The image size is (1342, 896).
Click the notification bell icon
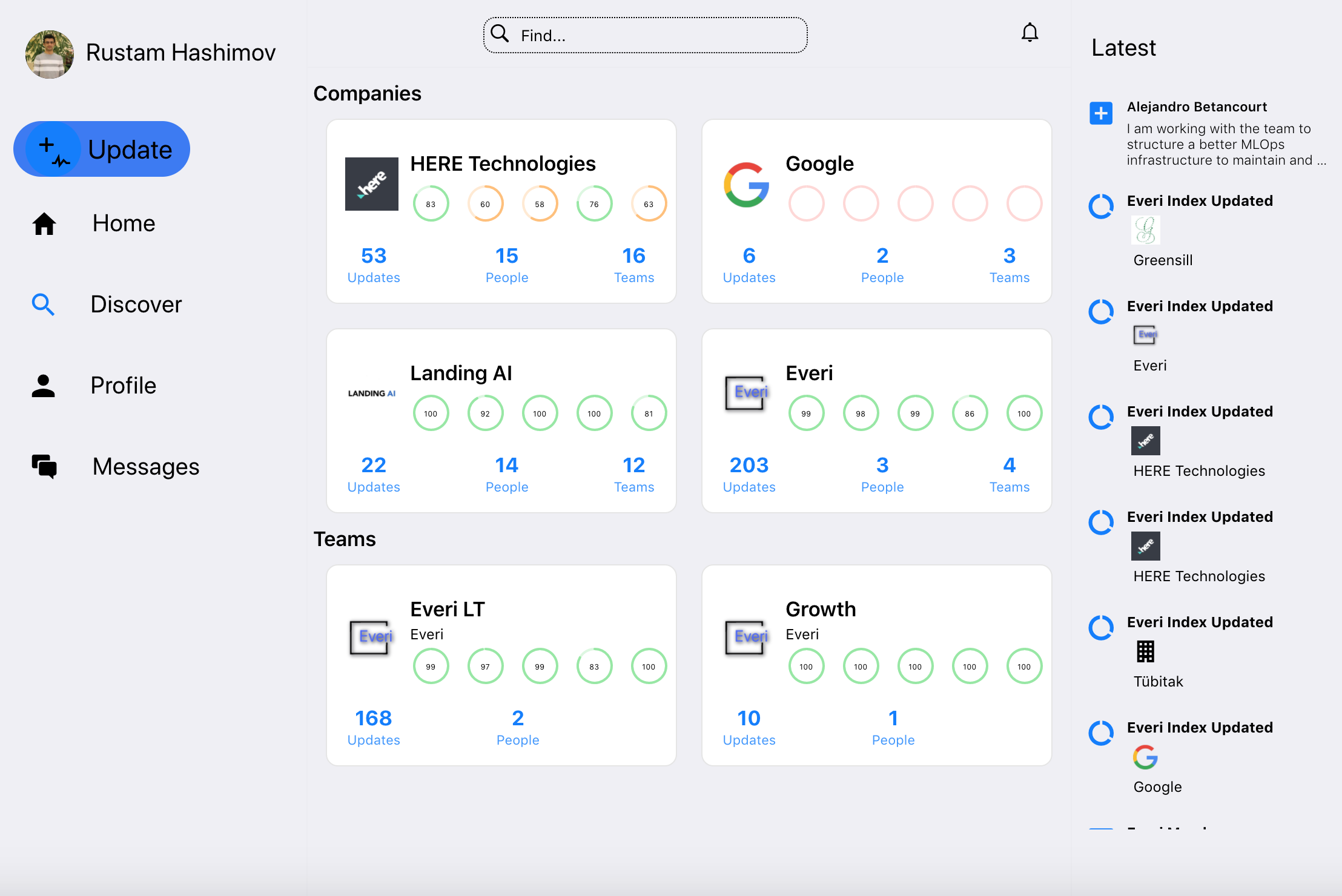1030,33
